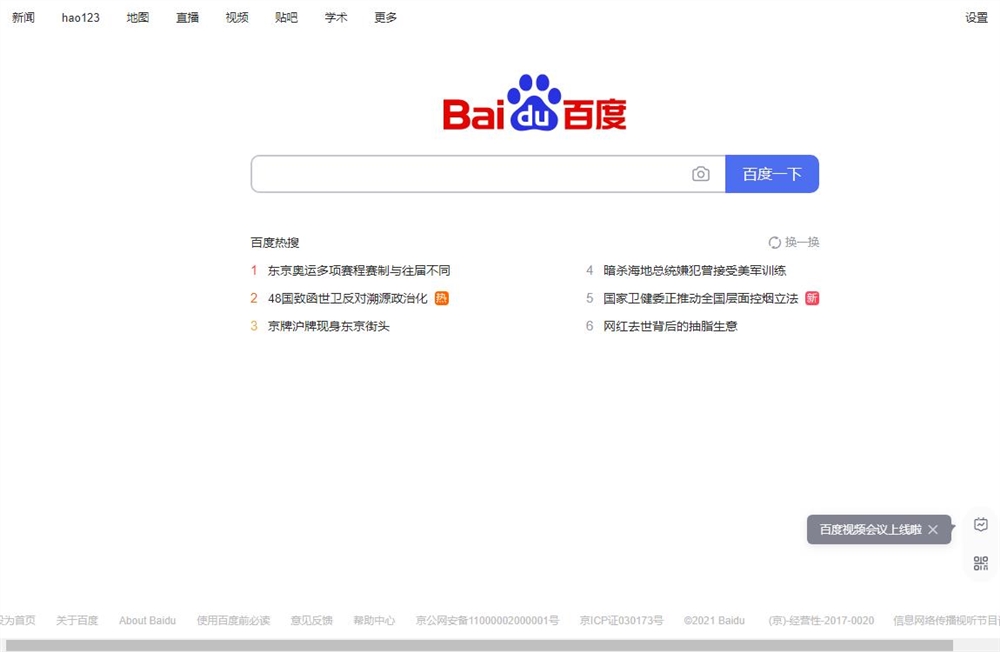Open the 新闻 menu item
The width and height of the screenshot is (1000, 652).
[x=24, y=17]
